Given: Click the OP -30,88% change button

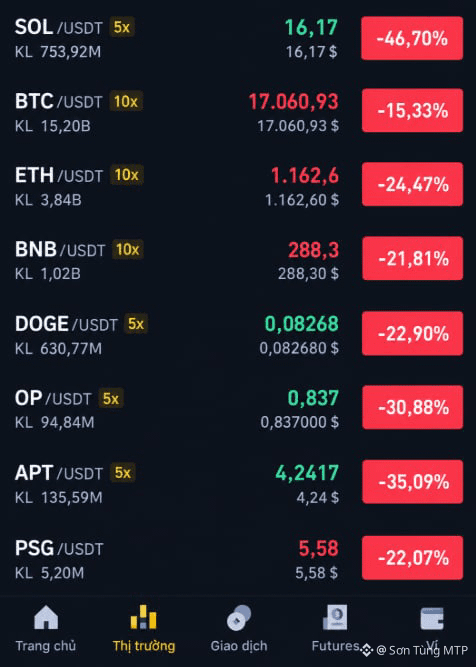Looking at the screenshot, I should tap(413, 407).
